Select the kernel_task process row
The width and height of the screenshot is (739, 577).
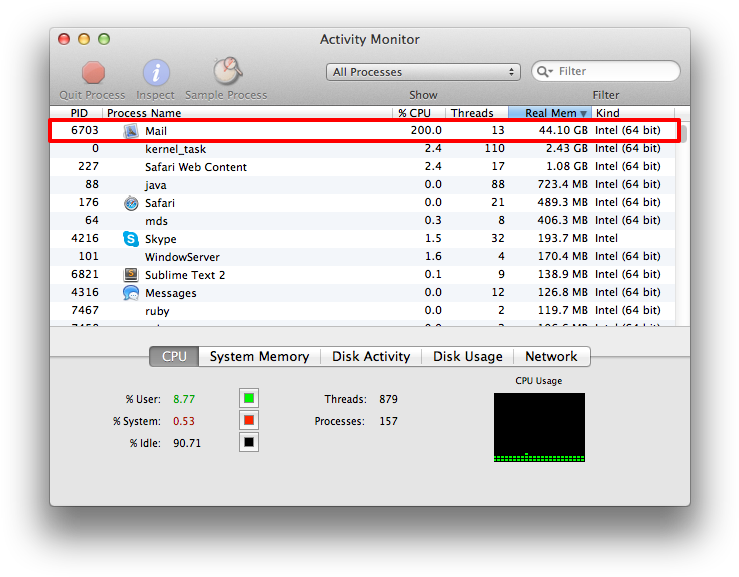click(x=362, y=149)
